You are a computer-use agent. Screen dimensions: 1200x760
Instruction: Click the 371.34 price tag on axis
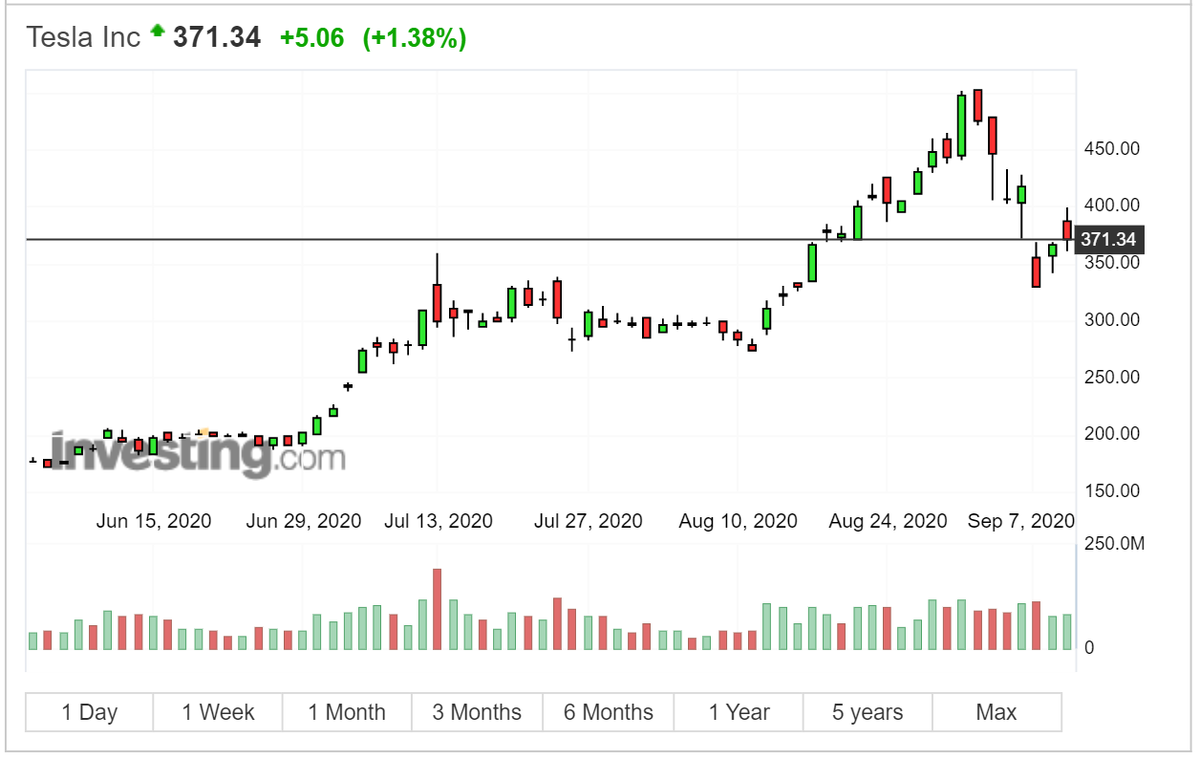coord(1108,240)
